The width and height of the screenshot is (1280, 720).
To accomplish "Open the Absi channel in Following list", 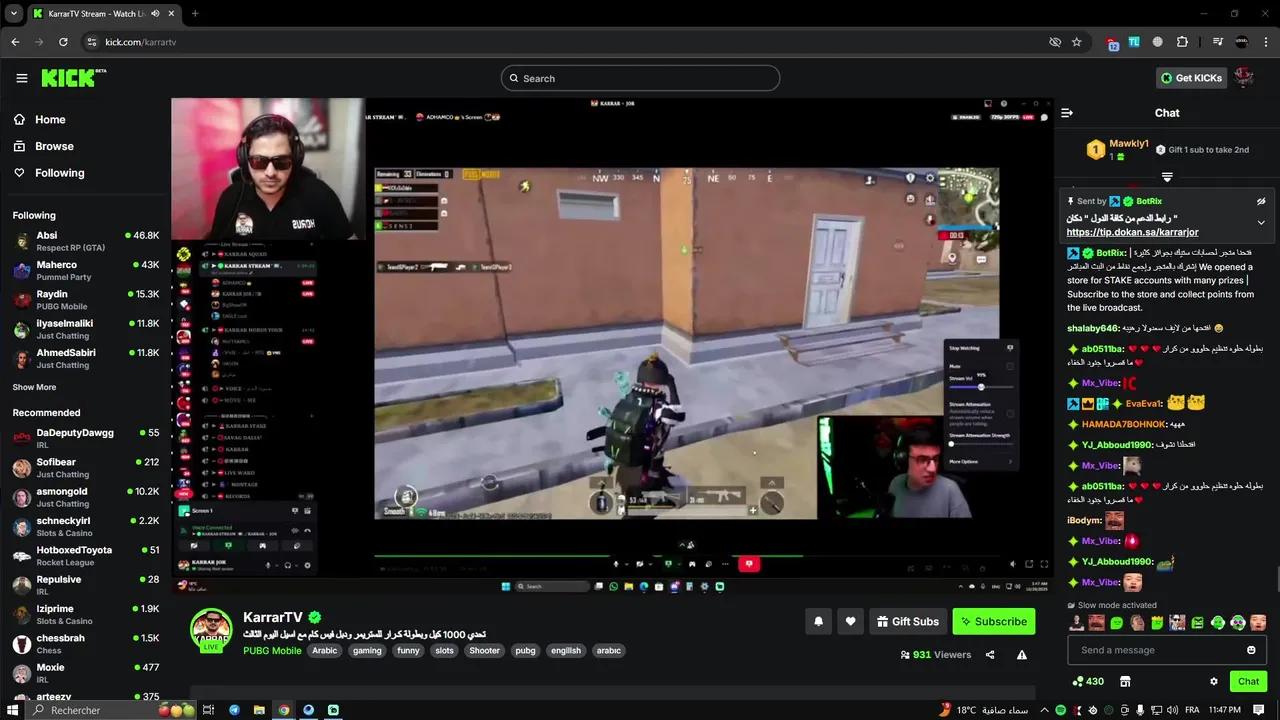I will [86, 241].
